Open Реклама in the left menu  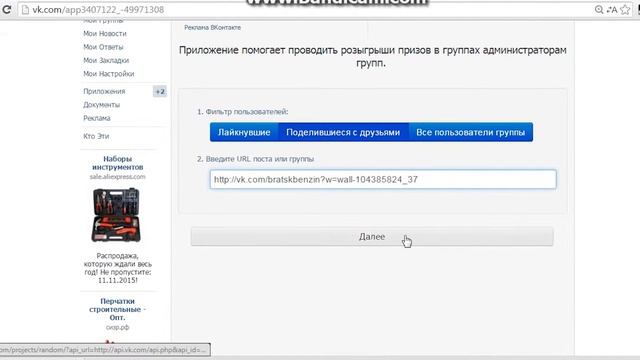click(x=97, y=118)
